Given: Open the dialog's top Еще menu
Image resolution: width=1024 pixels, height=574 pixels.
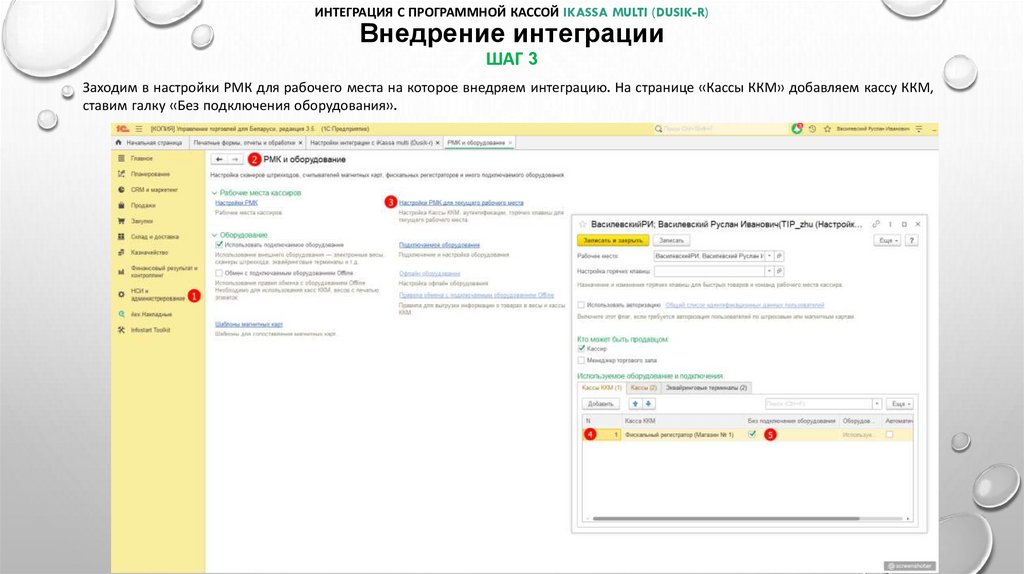Looking at the screenshot, I should [x=888, y=240].
